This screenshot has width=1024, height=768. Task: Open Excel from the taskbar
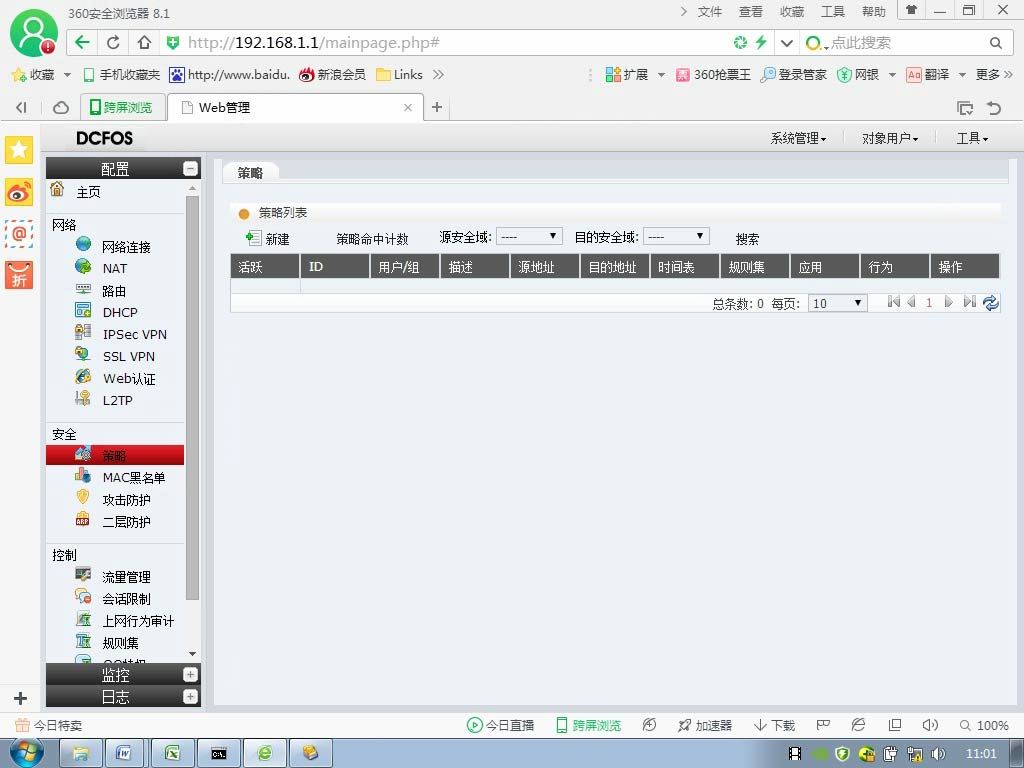pyautogui.click(x=172, y=754)
